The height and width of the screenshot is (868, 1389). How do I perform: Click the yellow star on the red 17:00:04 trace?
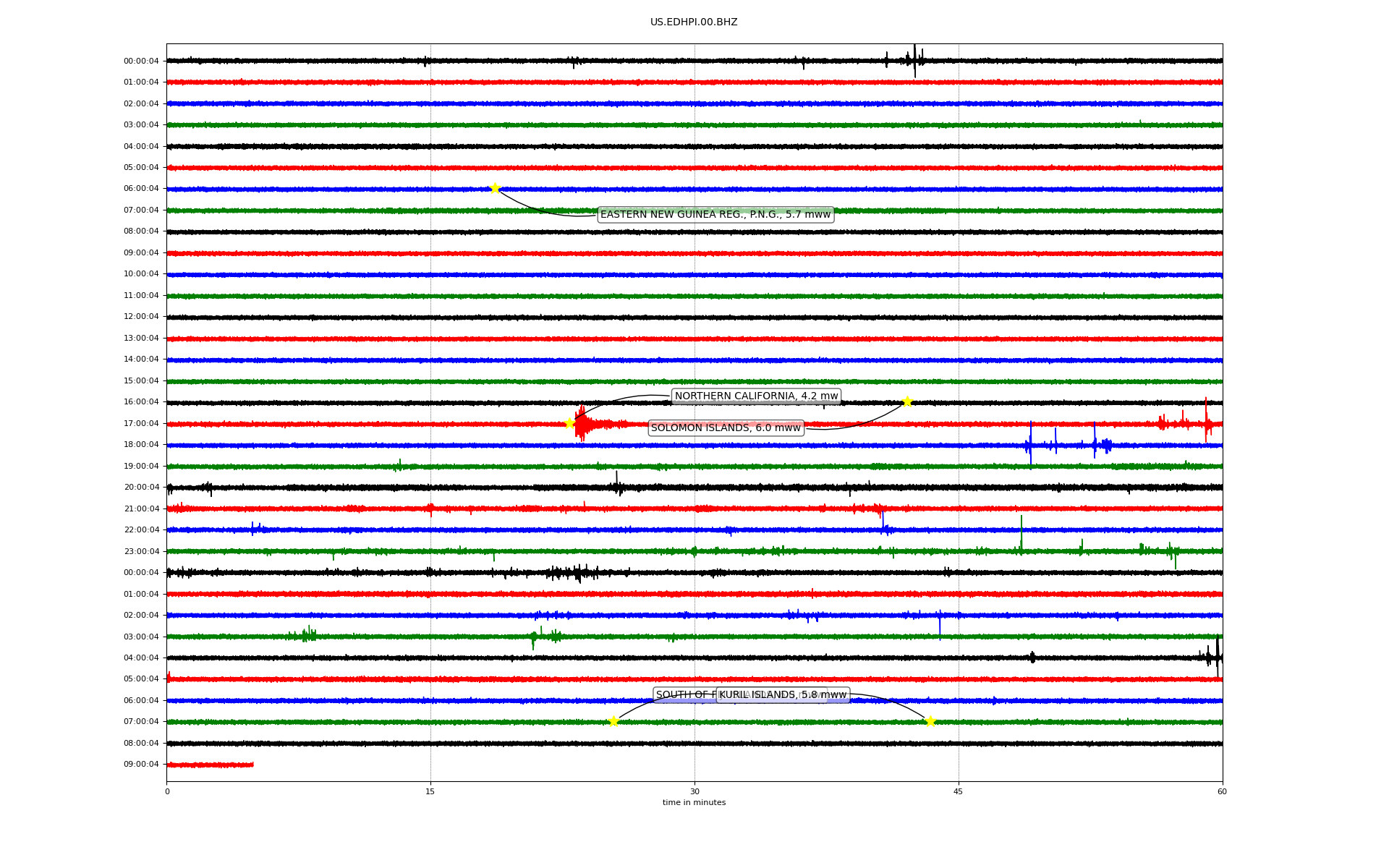[x=569, y=423]
